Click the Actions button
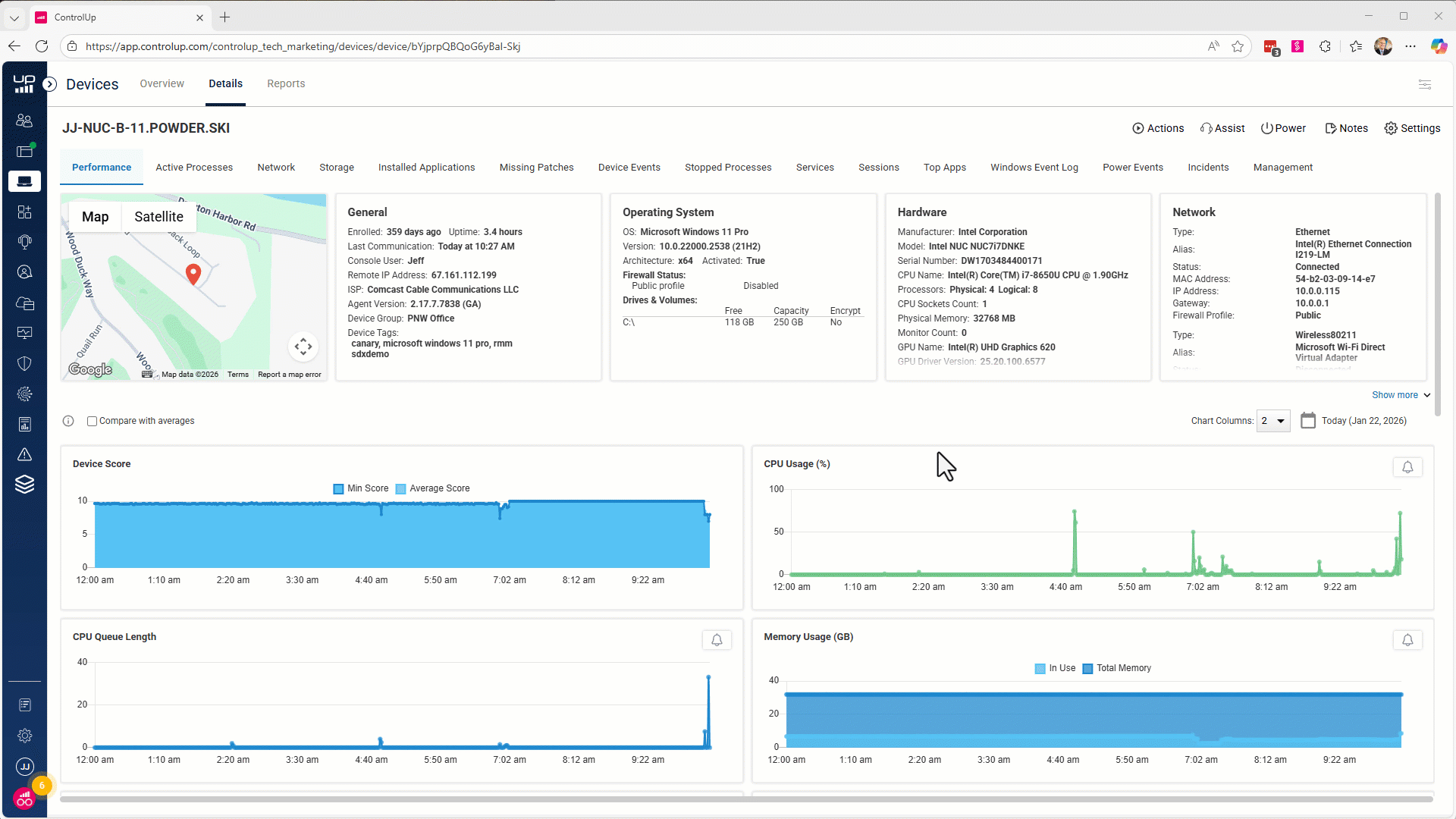The image size is (1456, 819). click(1158, 128)
